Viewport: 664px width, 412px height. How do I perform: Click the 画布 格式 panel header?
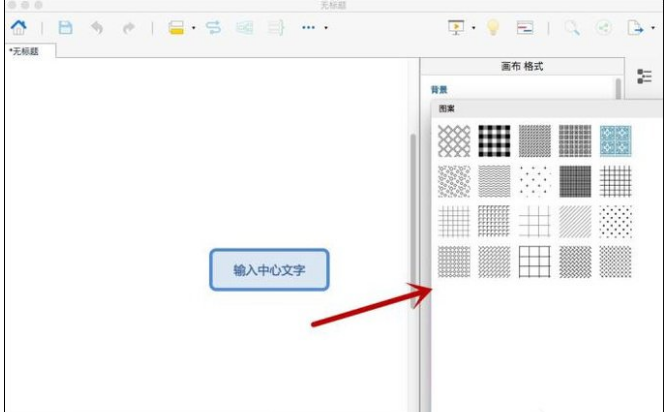point(522,66)
